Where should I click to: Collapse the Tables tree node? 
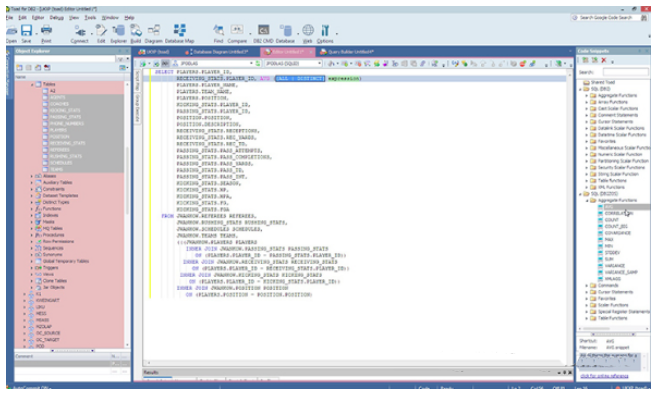coord(32,85)
